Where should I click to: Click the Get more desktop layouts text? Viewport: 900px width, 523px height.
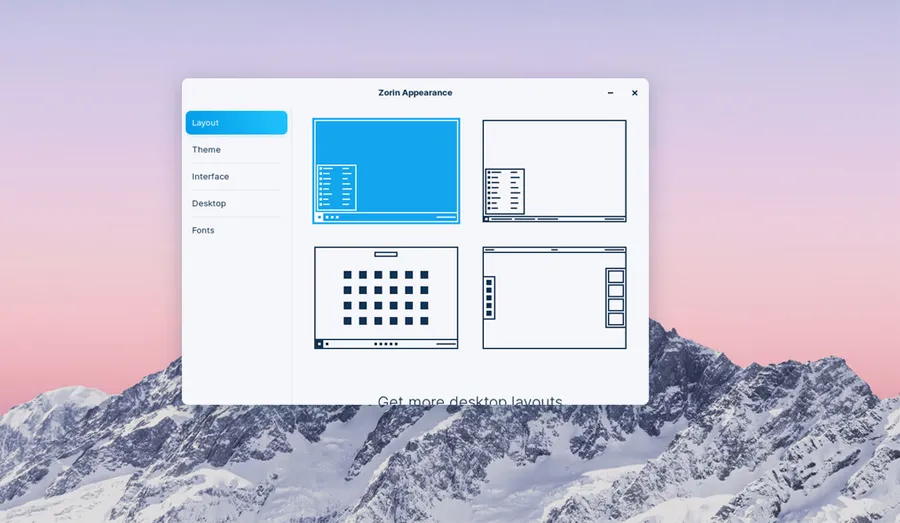(x=470, y=400)
